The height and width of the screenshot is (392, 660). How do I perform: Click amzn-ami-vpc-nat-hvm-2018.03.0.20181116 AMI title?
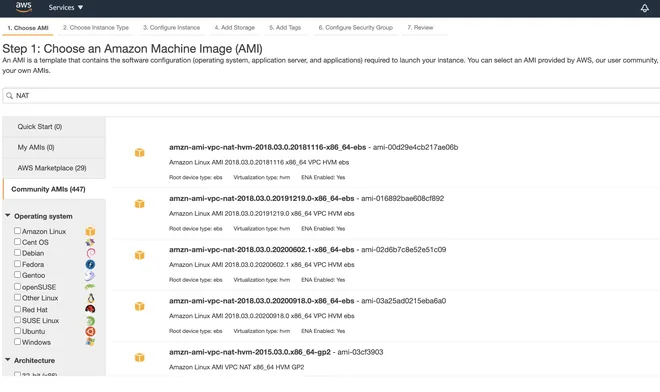click(267, 147)
